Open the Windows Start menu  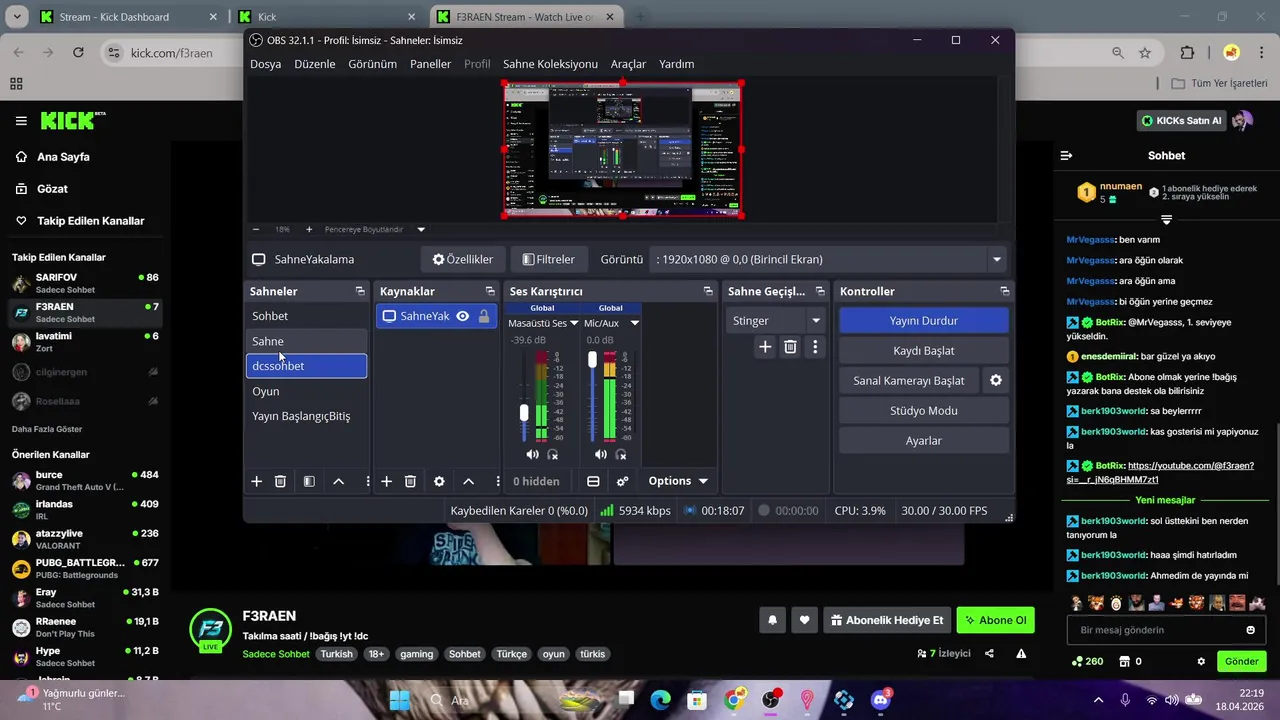pos(399,700)
